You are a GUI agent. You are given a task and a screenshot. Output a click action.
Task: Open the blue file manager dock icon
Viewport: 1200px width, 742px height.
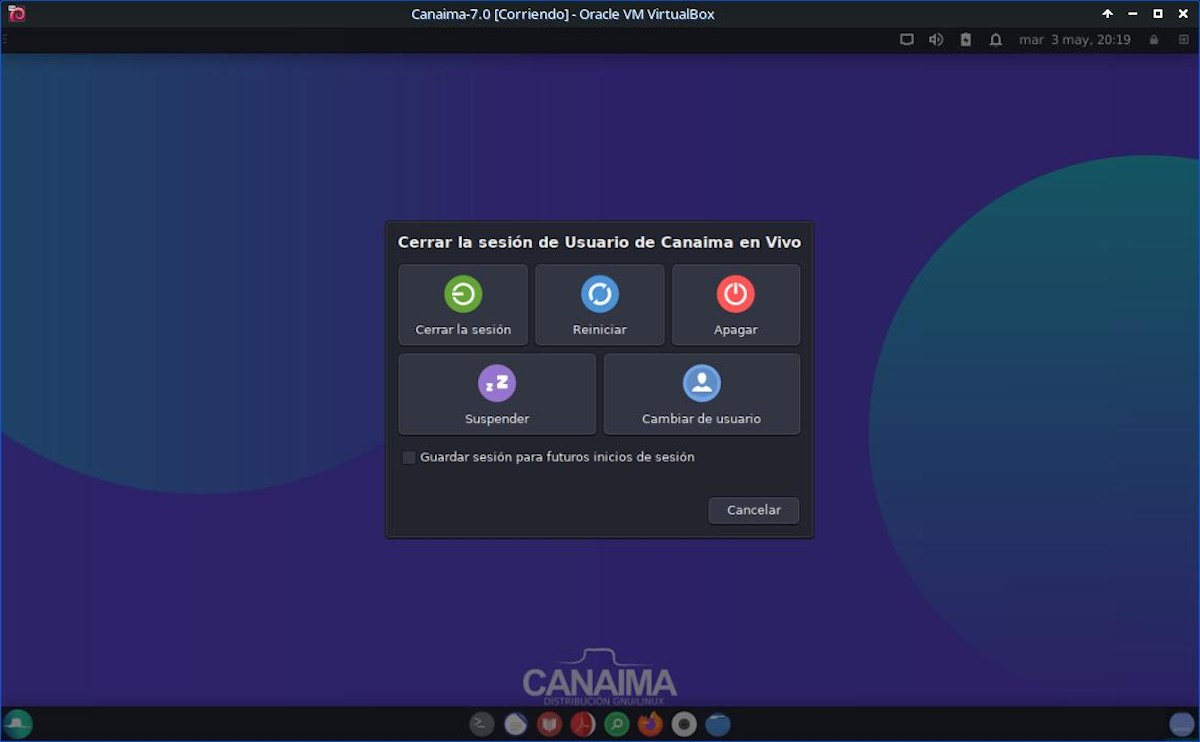(717, 724)
